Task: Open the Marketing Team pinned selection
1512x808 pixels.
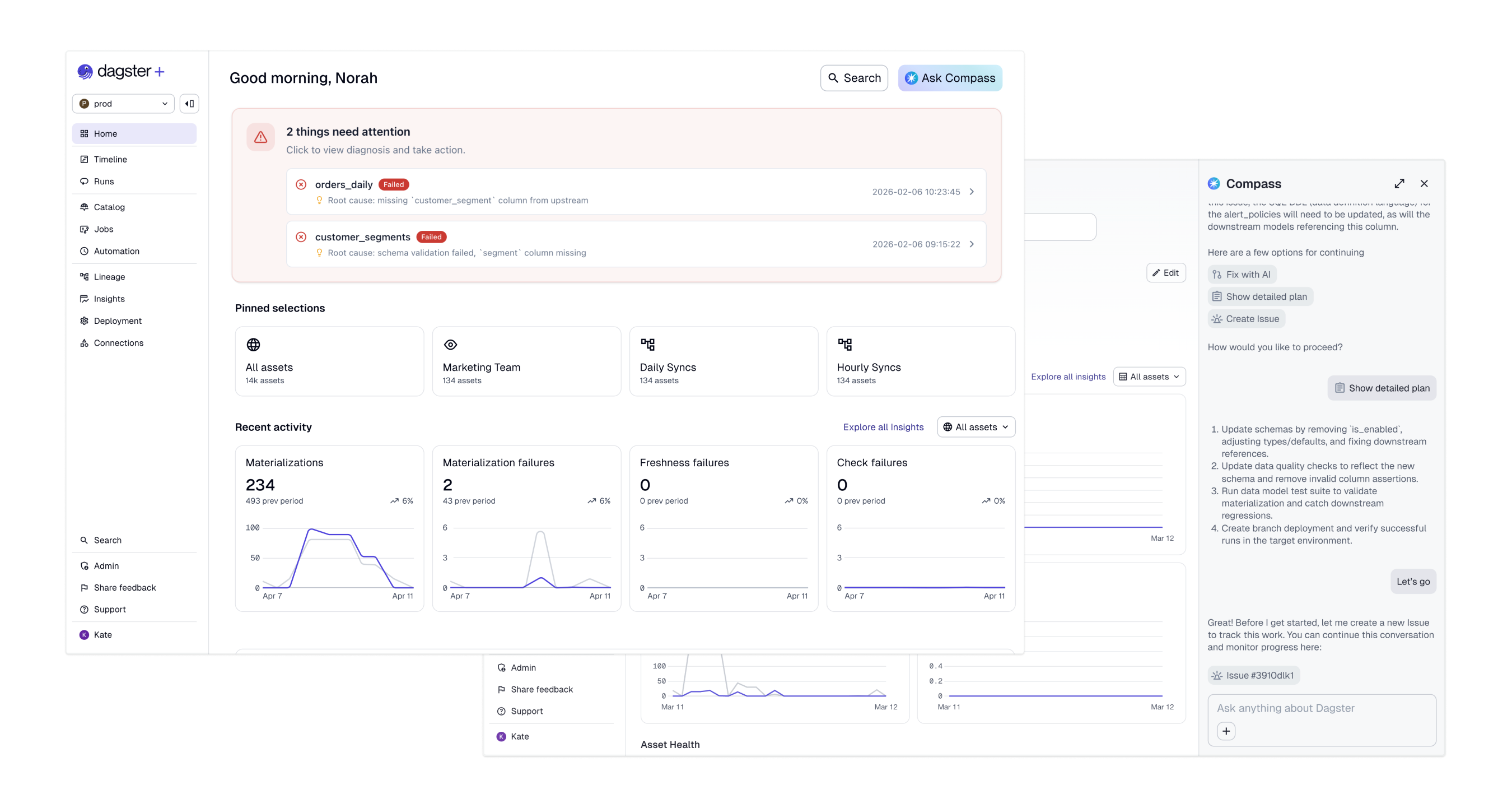Action: [x=526, y=362]
